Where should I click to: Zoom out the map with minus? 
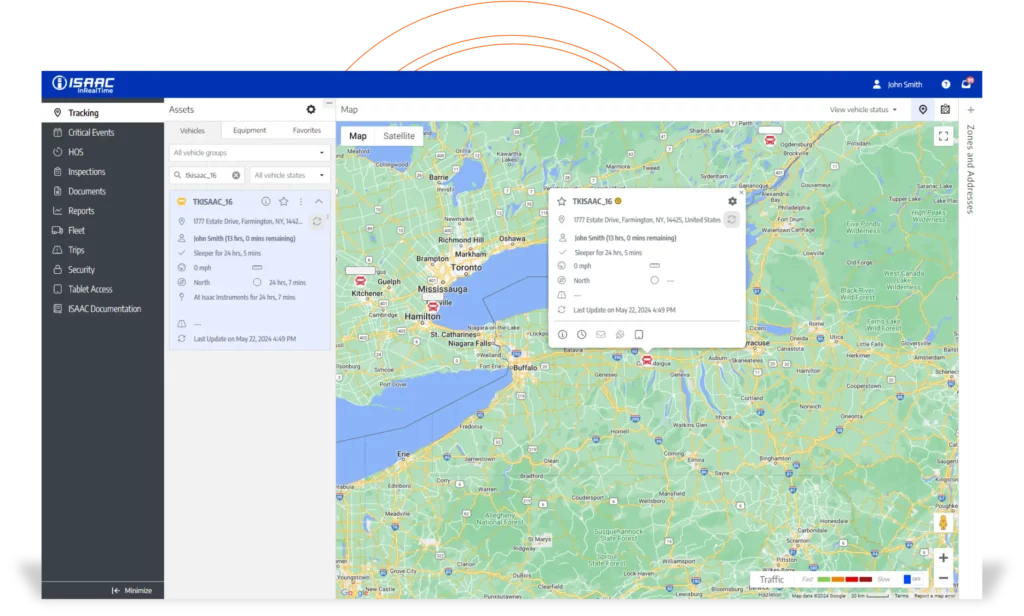(943, 578)
